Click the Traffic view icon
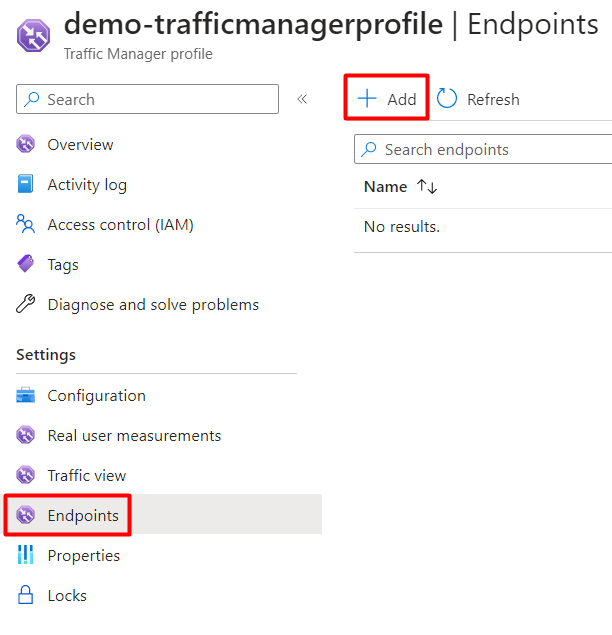Viewport: 612px width, 635px height. [26, 475]
